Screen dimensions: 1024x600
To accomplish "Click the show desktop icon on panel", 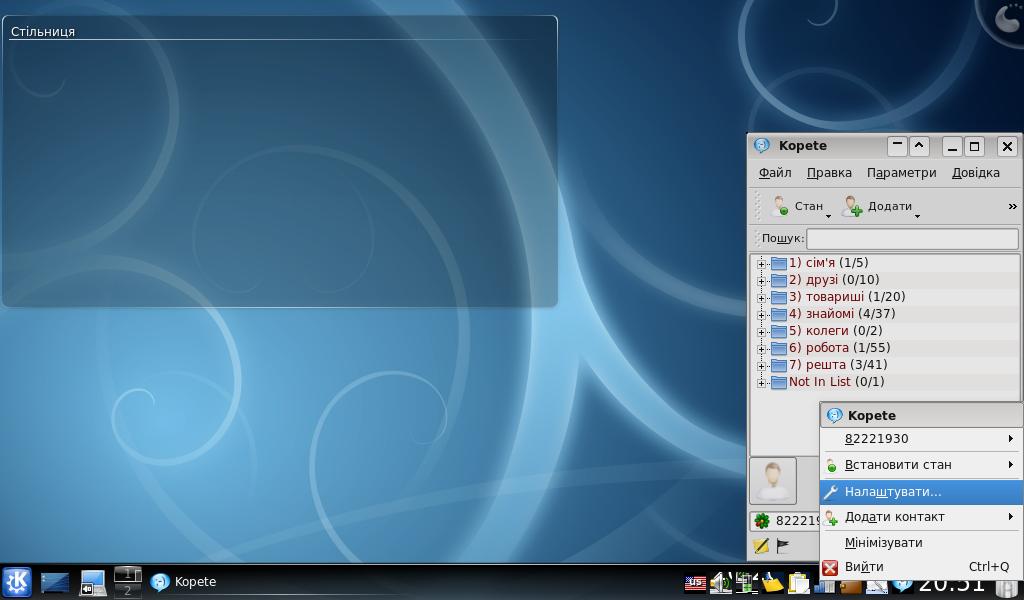I will point(55,582).
